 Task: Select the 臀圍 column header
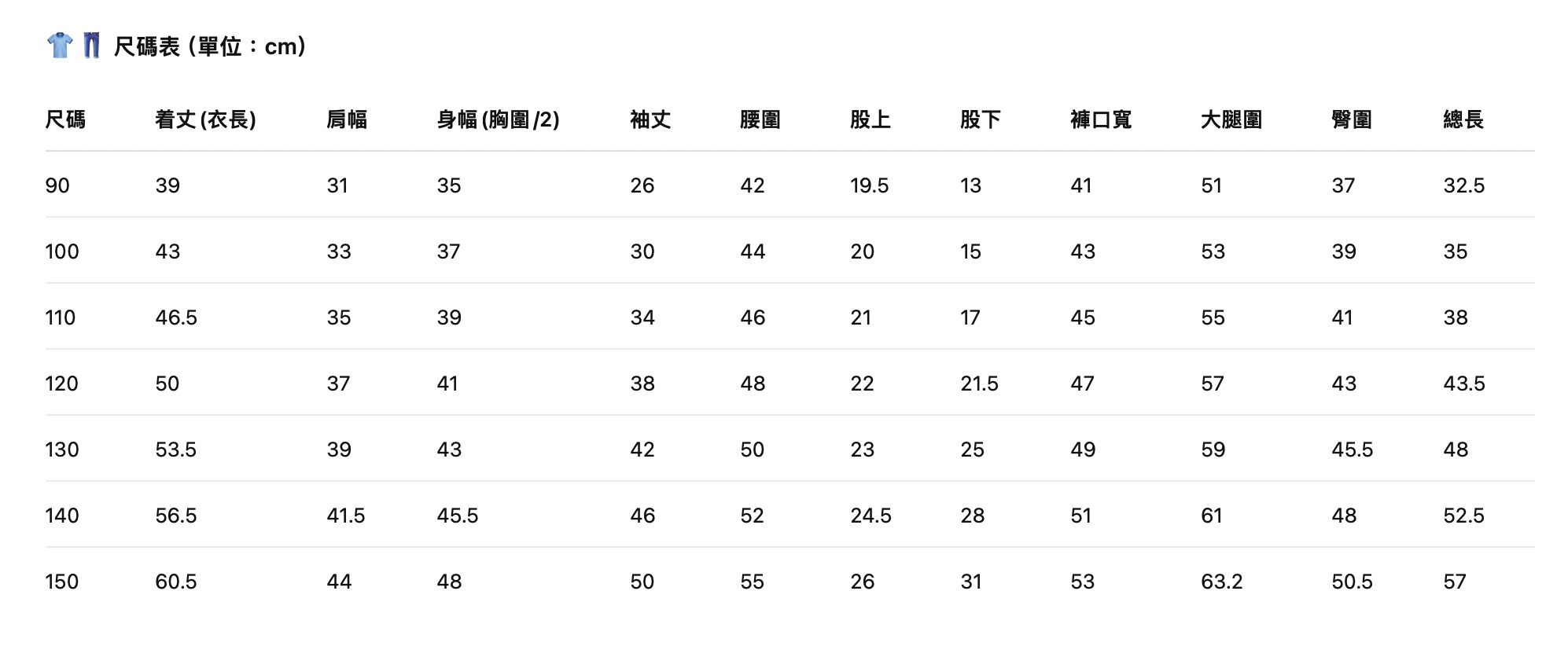[1351, 119]
